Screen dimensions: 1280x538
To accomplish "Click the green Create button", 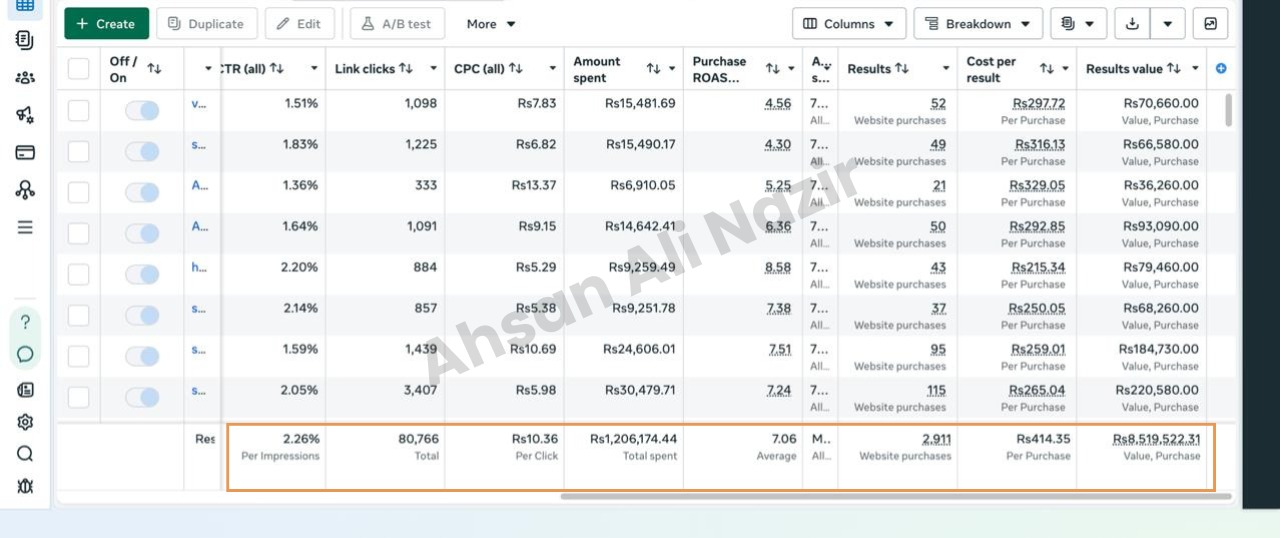I will (x=106, y=24).
